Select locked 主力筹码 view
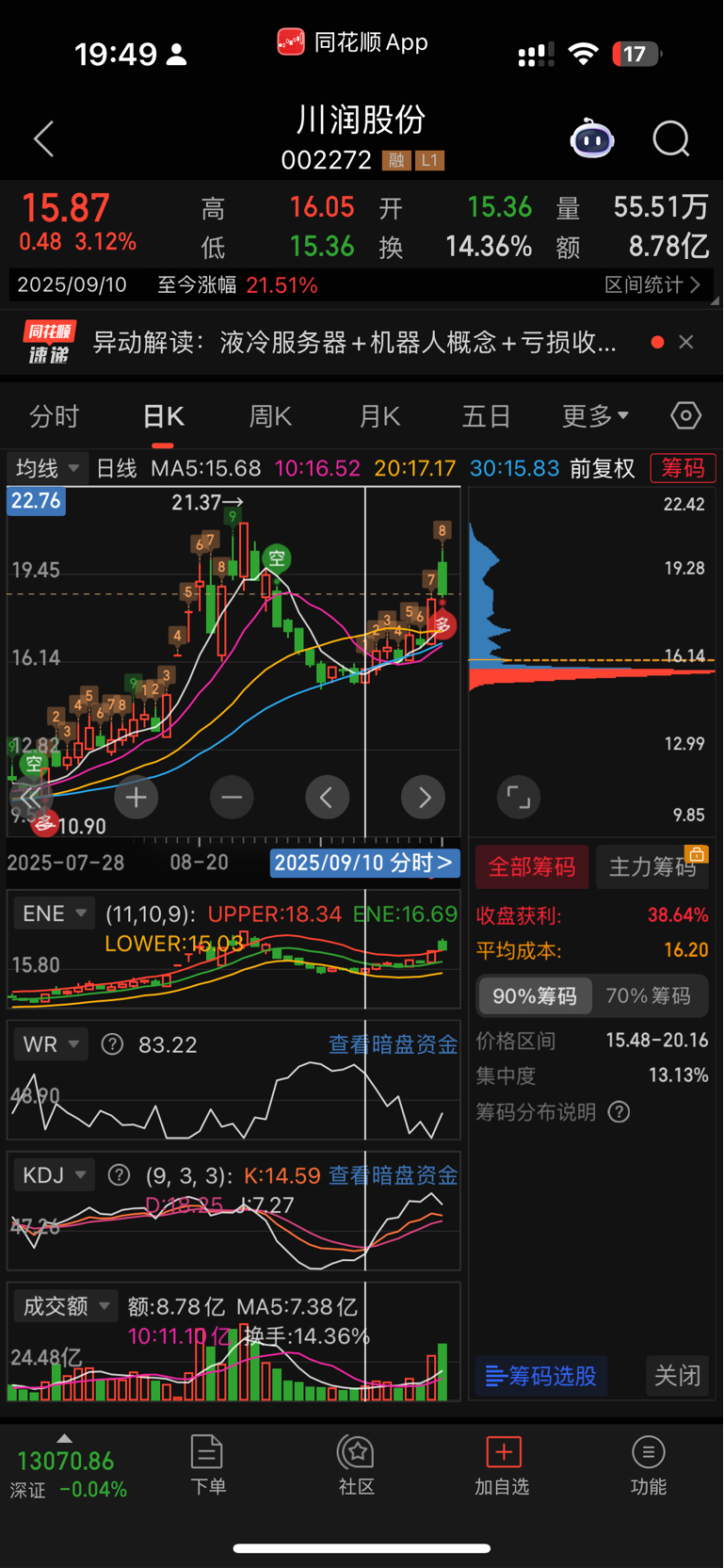This screenshot has width=724, height=1568. [652, 866]
